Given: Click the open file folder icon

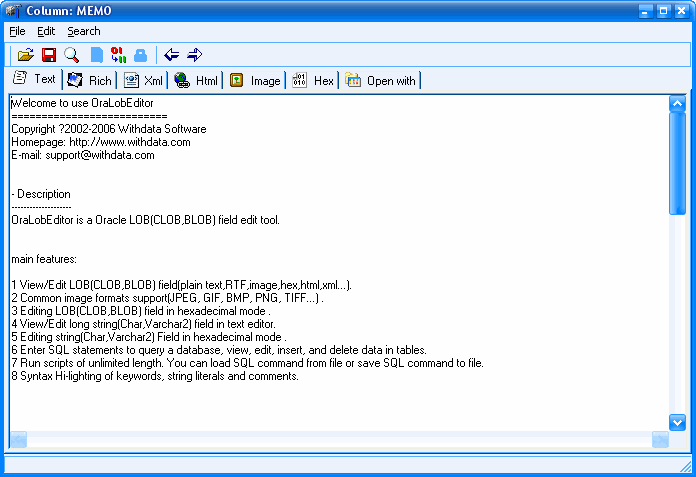Looking at the screenshot, I should [26, 55].
